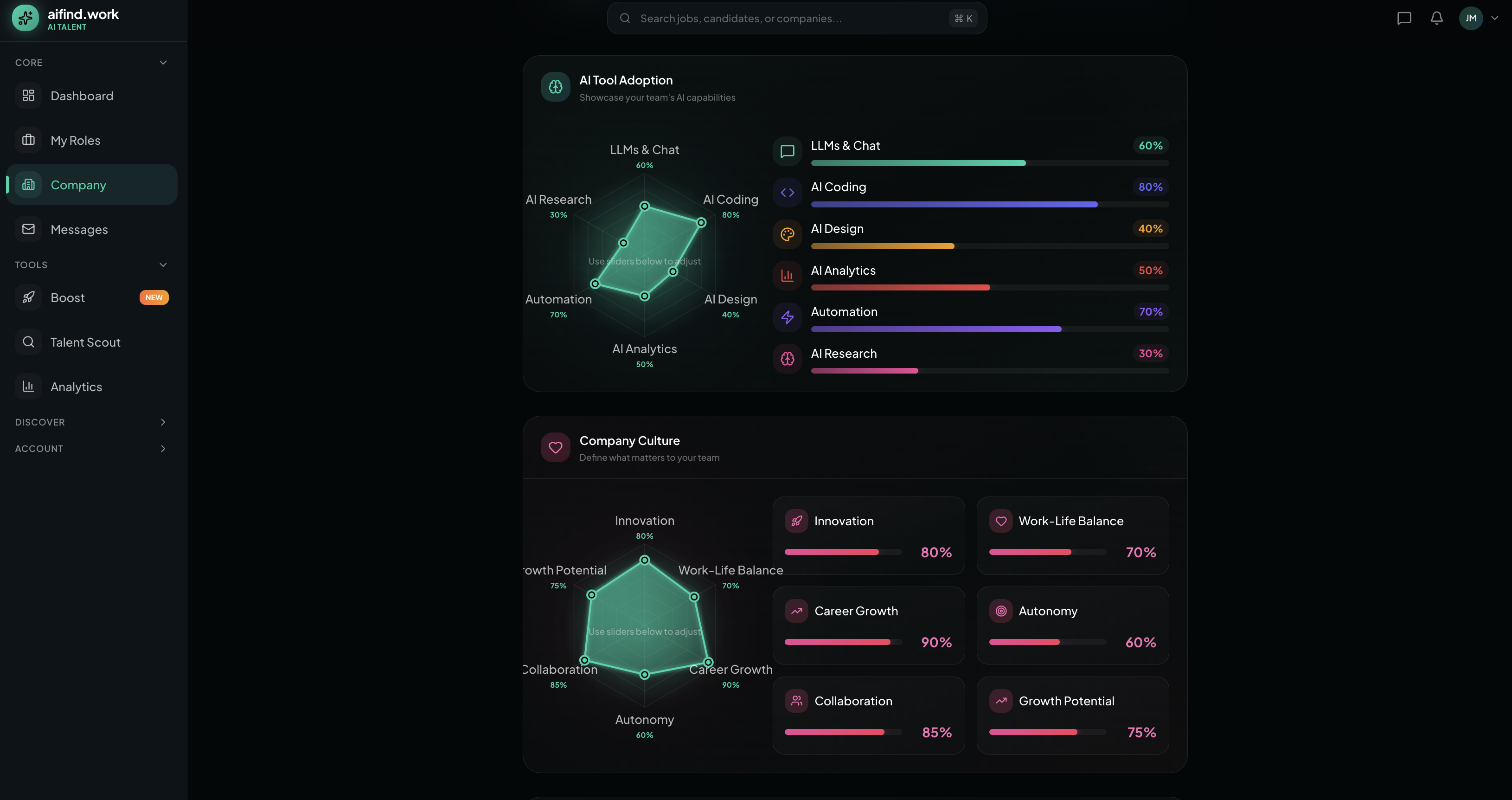Click the aifind.work logo icon
The image size is (1512, 800).
pos(25,18)
